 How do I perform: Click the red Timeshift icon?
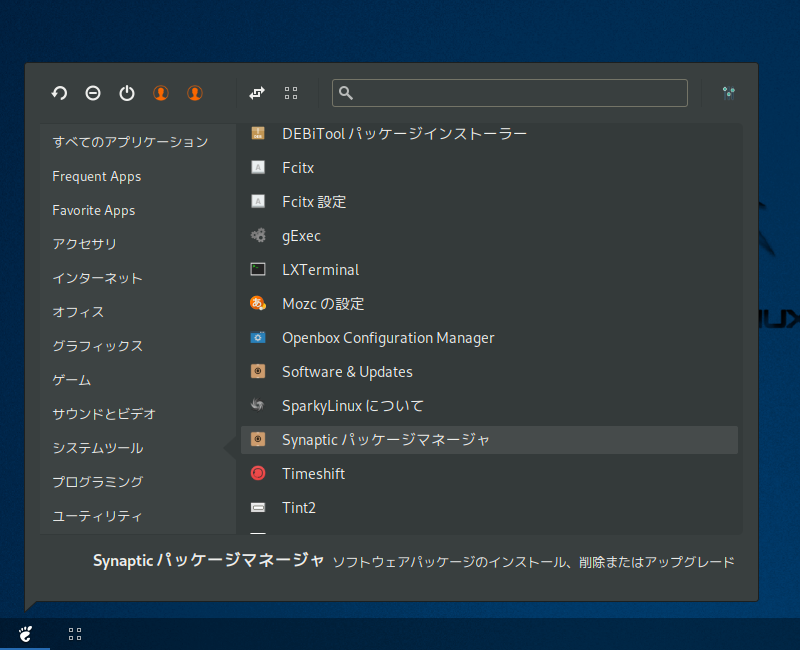pyautogui.click(x=258, y=473)
